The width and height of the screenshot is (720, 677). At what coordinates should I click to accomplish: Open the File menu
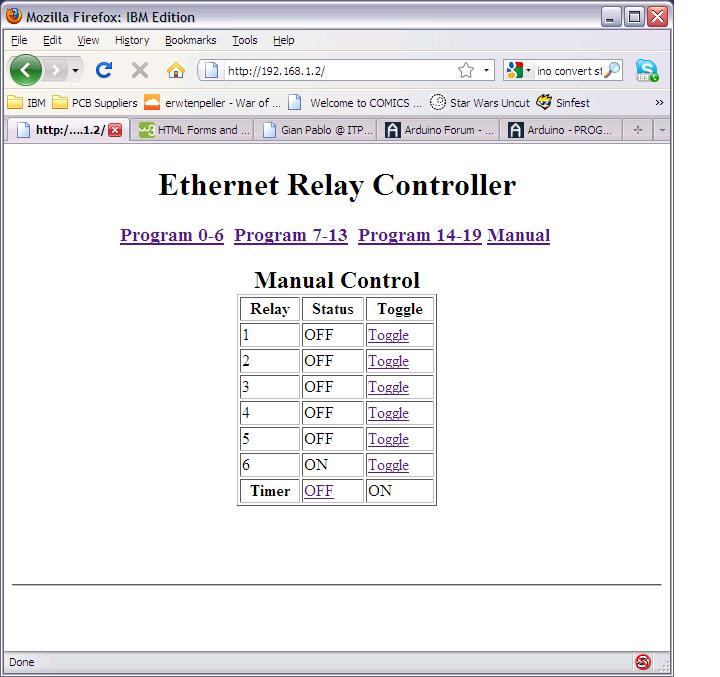click(19, 40)
